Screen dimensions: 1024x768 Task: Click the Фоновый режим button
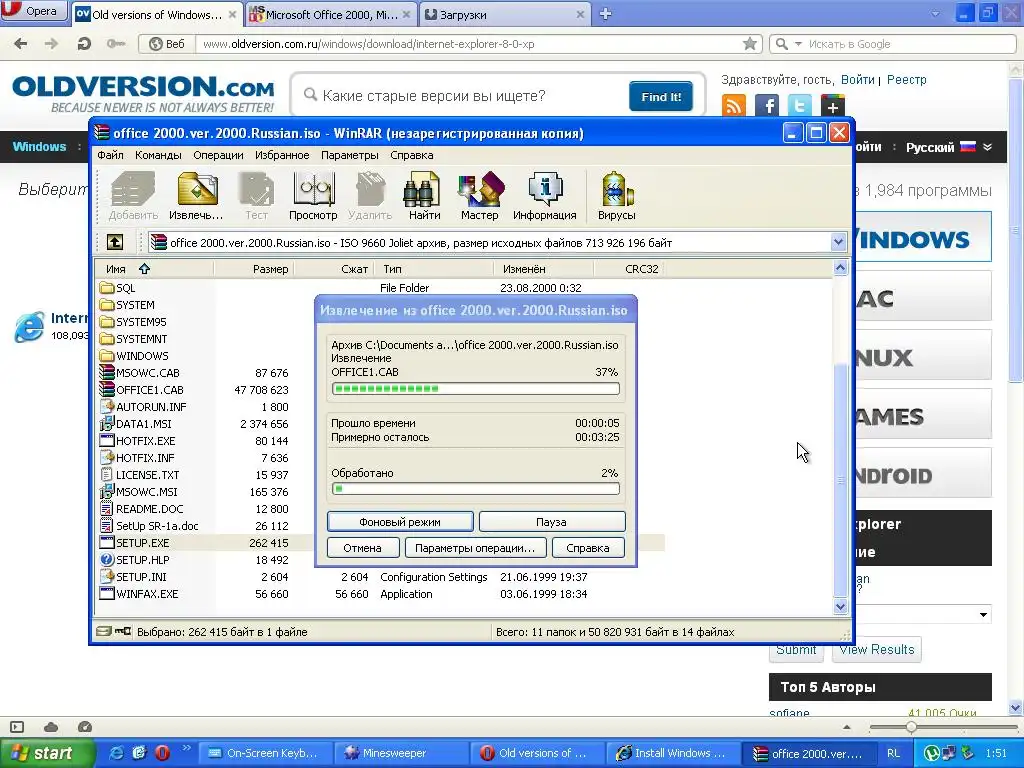point(400,522)
